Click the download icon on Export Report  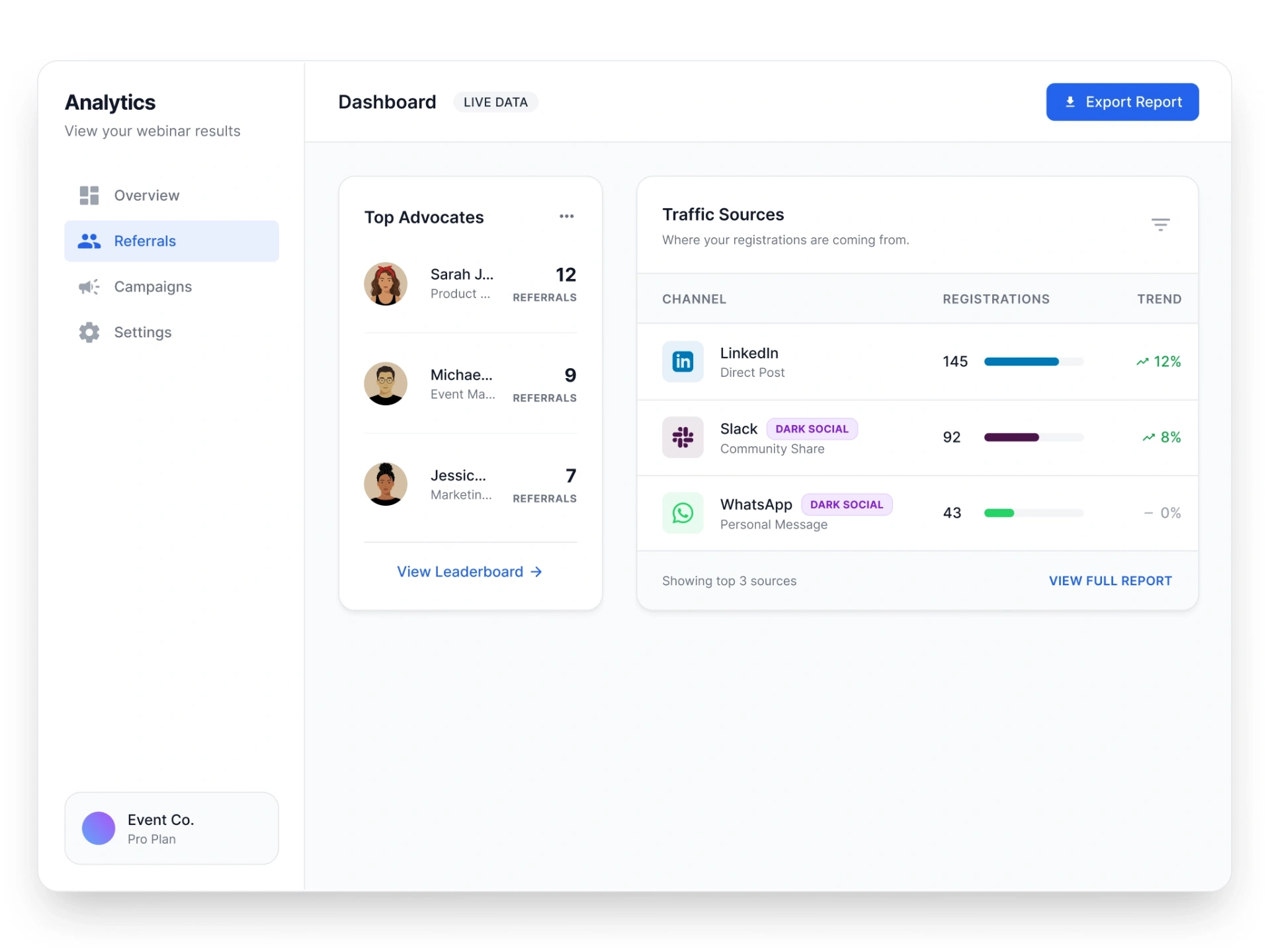(1070, 101)
